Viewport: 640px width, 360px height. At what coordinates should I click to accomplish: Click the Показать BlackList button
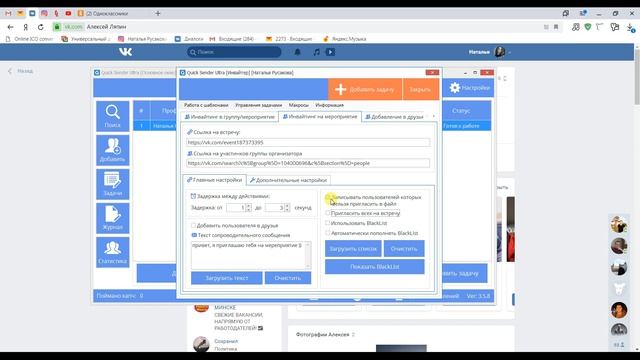click(x=375, y=267)
